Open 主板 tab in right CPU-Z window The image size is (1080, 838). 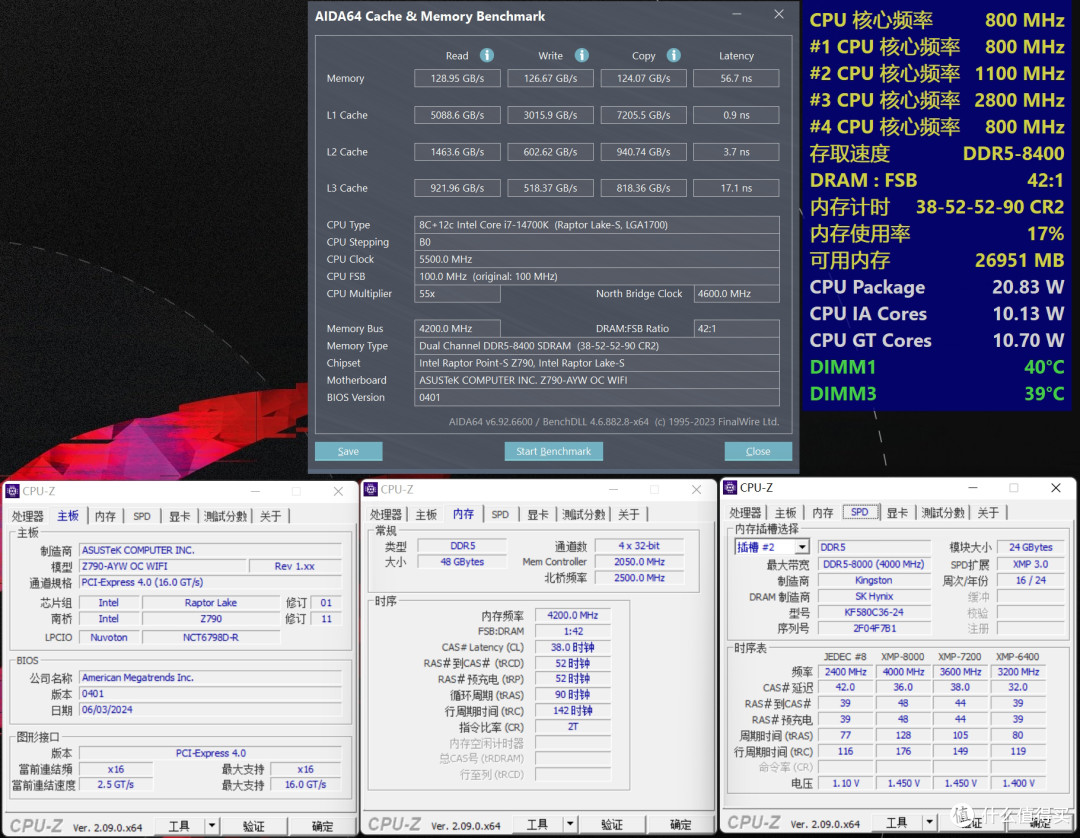point(785,512)
